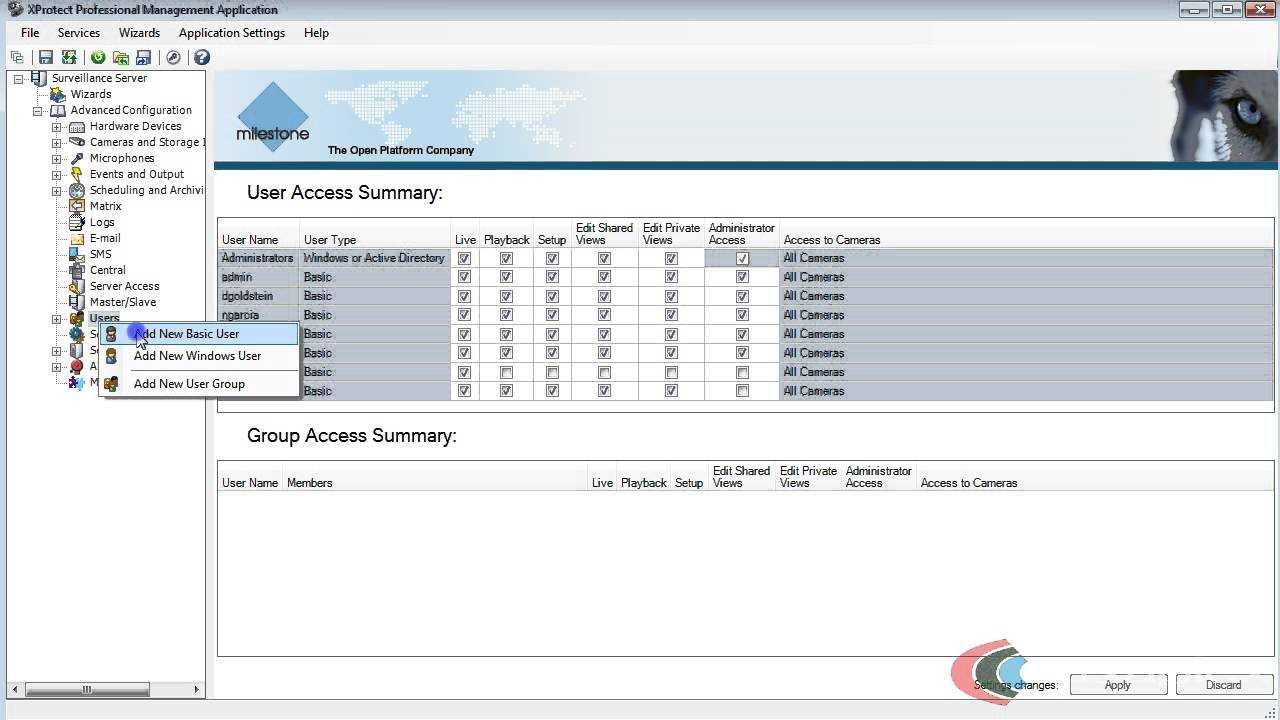Choose Add New User Group

[x=199, y=384]
